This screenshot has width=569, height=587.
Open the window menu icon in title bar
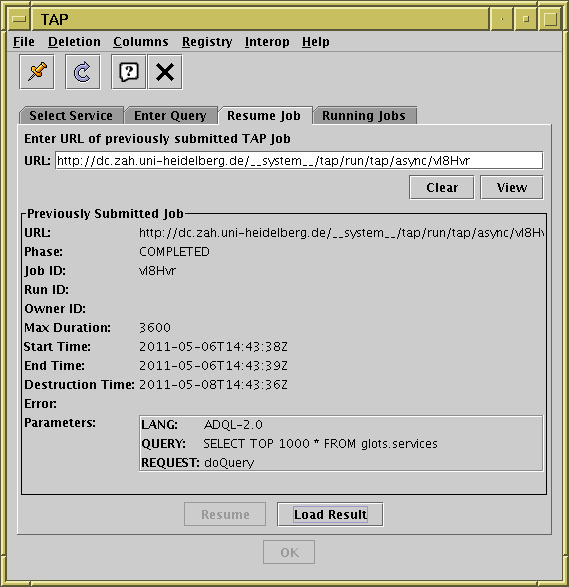click(19, 19)
